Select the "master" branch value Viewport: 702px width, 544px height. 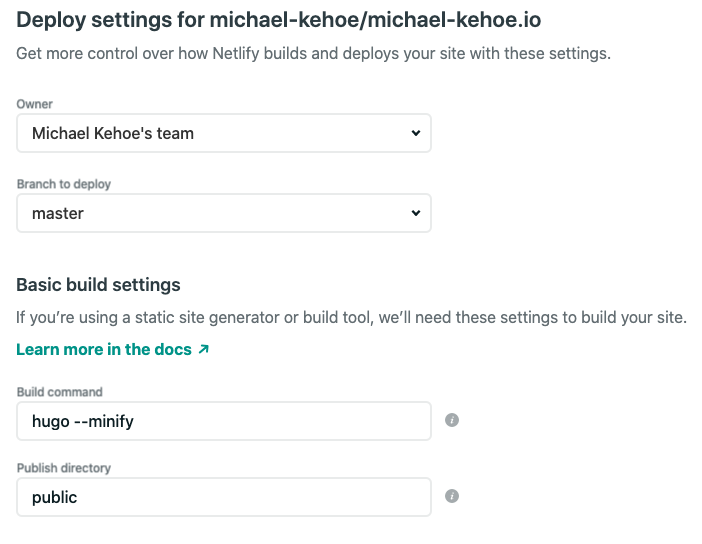(58, 213)
